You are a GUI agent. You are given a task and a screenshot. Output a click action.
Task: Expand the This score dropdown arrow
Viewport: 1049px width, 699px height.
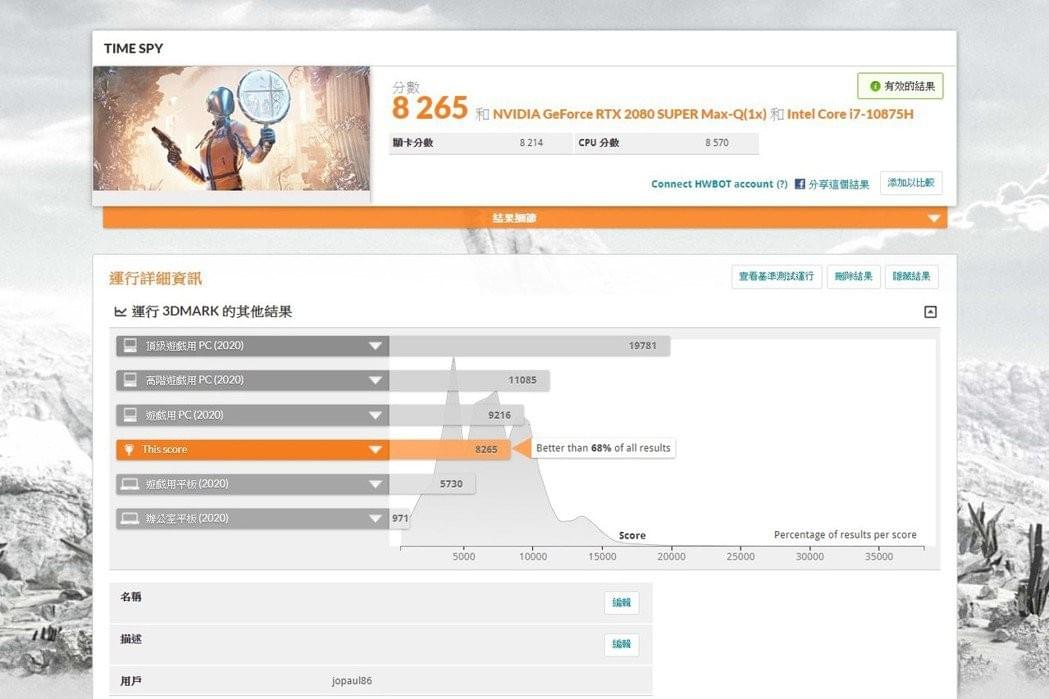click(375, 450)
